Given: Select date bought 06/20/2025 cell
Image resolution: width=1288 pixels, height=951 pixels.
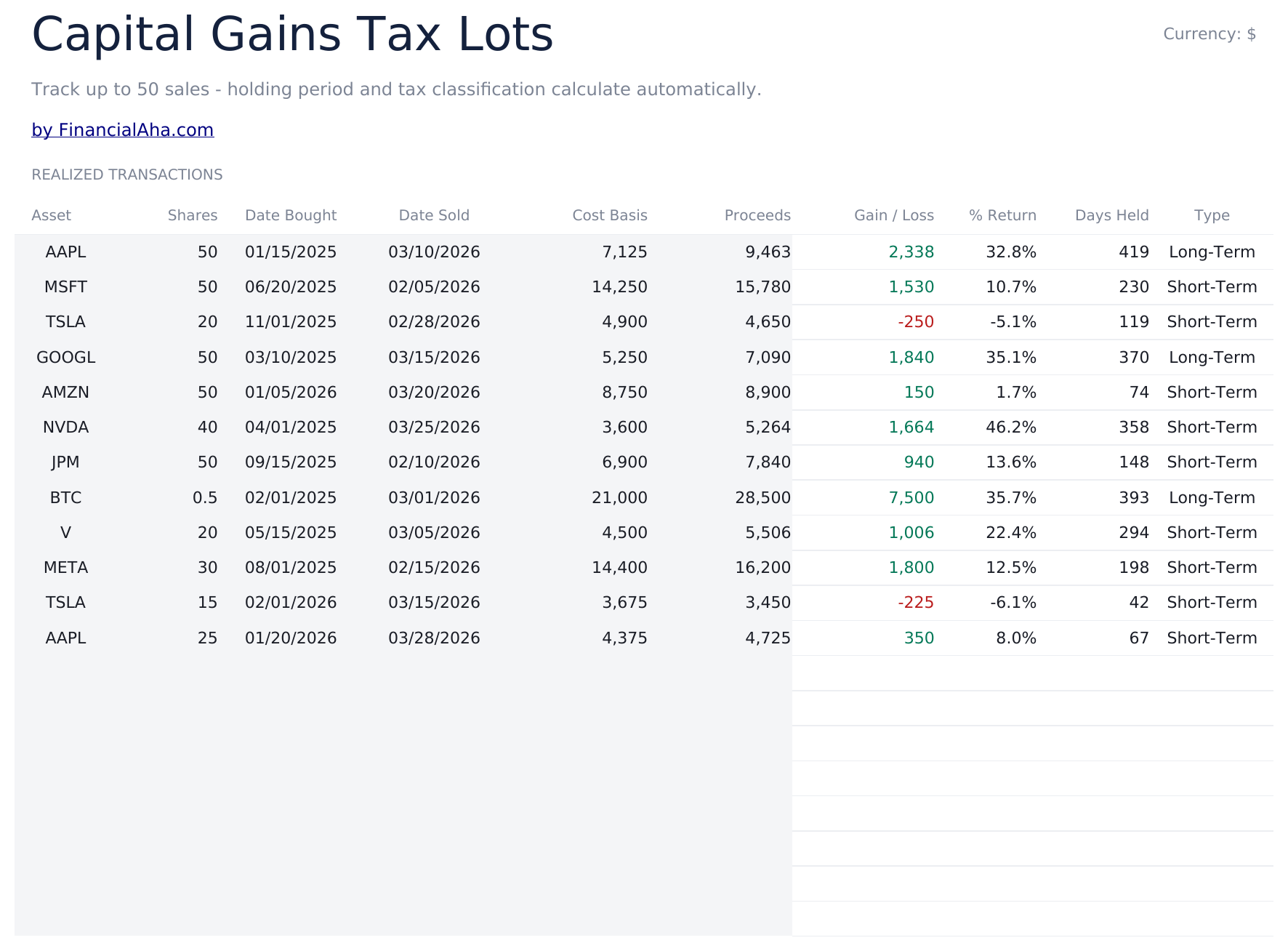Looking at the screenshot, I should click(x=291, y=287).
